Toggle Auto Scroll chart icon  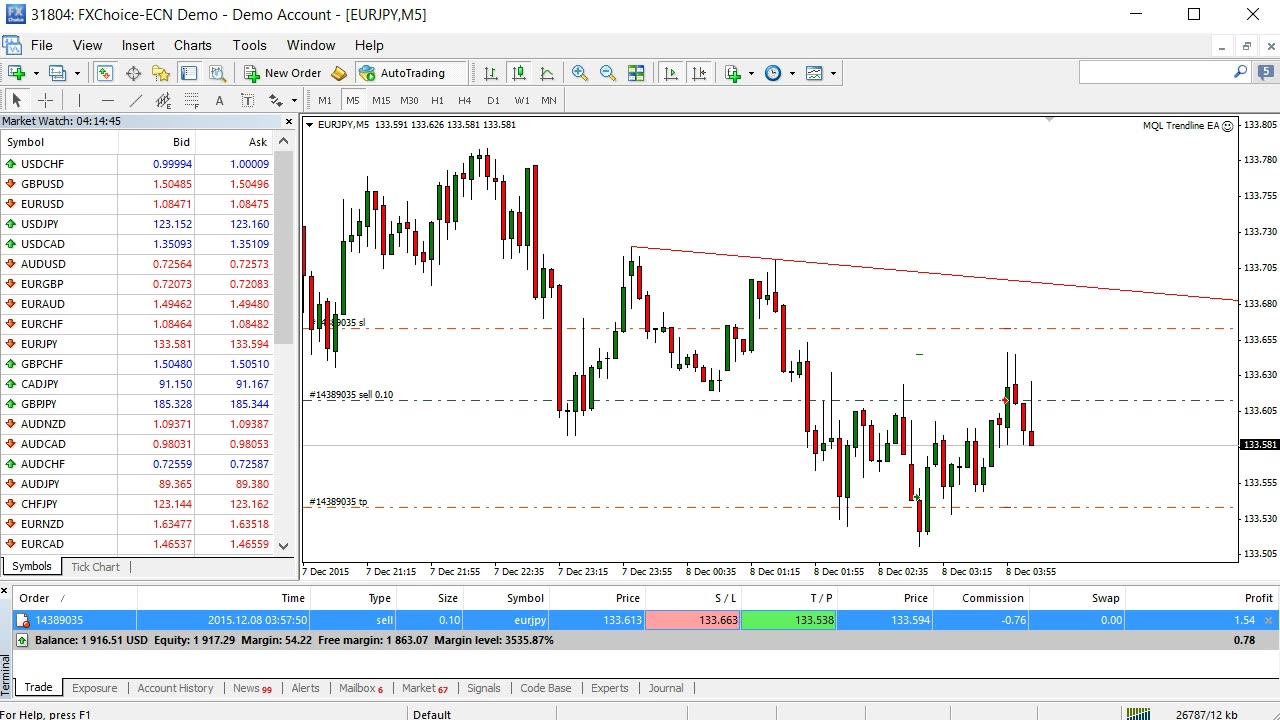coord(671,73)
